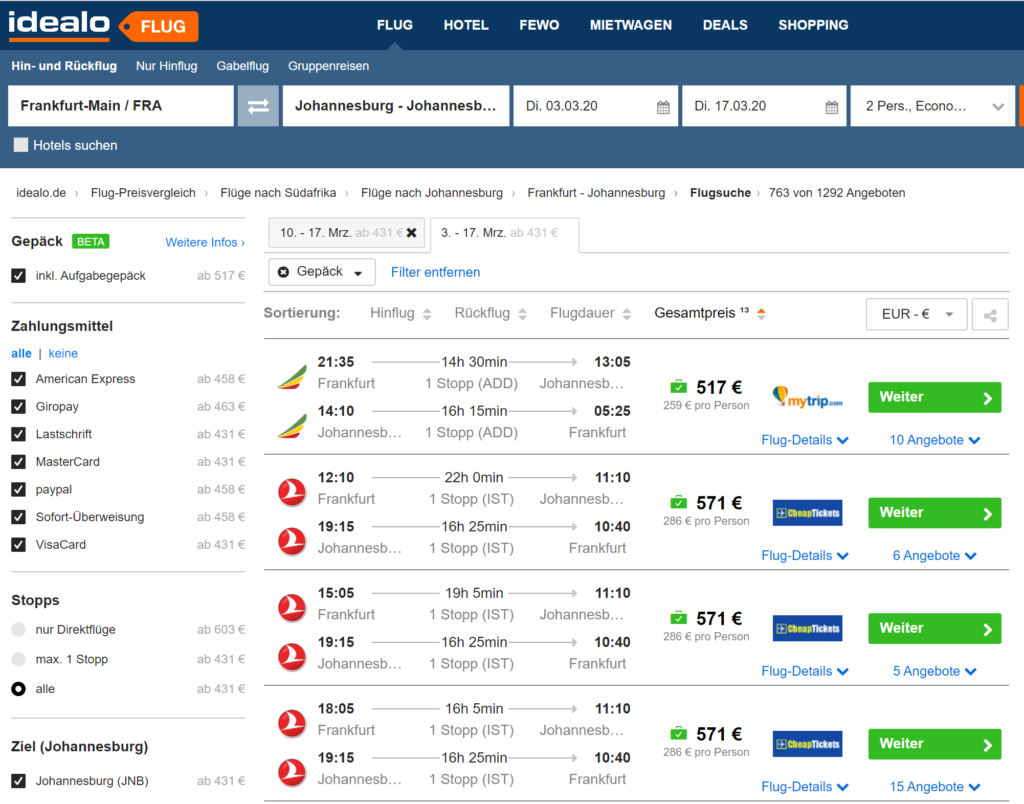This screenshot has height=804, width=1024.
Task: Uncheck MasterCard payment option
Action: 18,462
